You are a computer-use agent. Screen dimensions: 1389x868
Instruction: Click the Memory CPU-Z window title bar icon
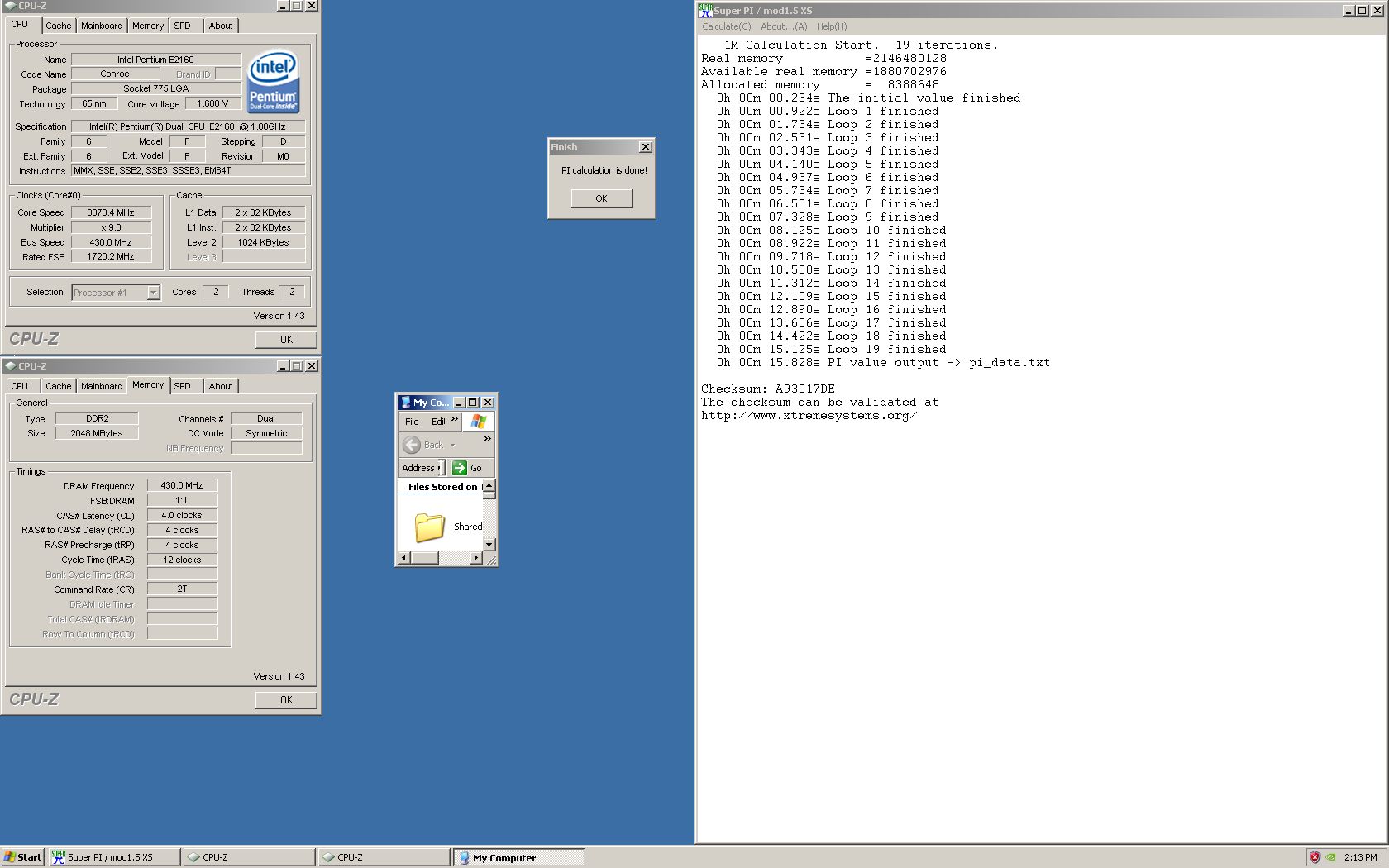pyautogui.click(x=10, y=365)
